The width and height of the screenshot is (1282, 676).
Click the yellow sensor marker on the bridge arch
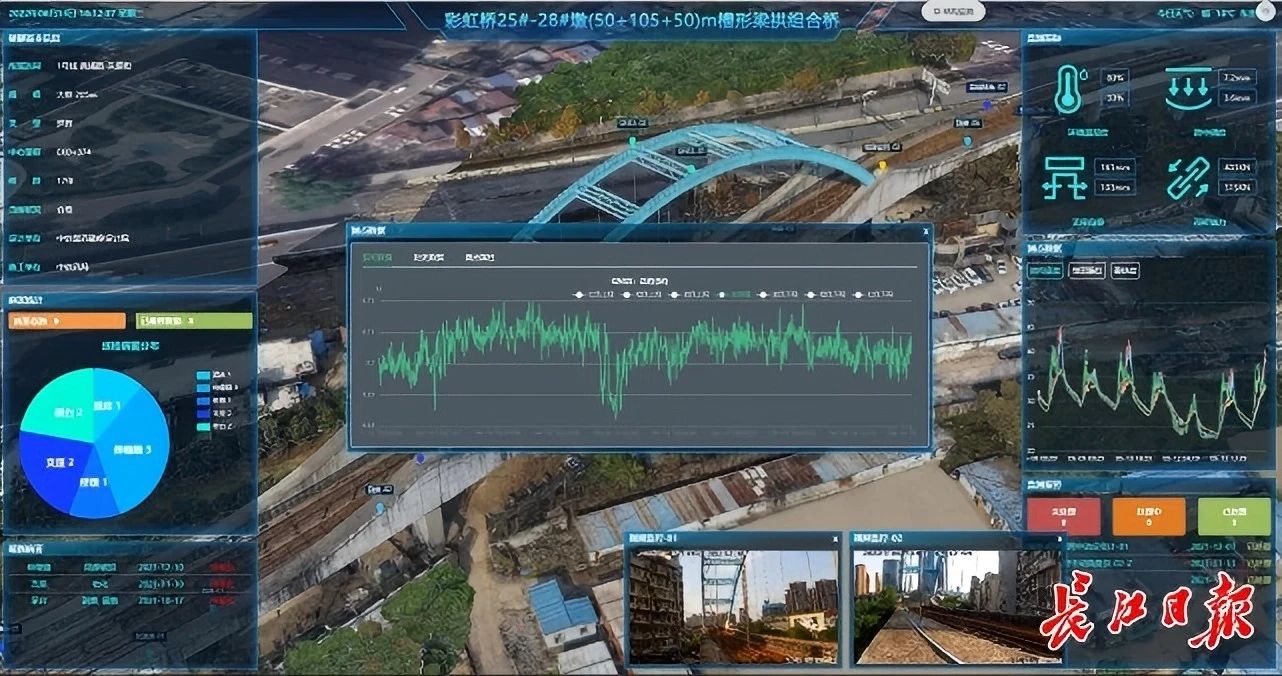coord(882,165)
